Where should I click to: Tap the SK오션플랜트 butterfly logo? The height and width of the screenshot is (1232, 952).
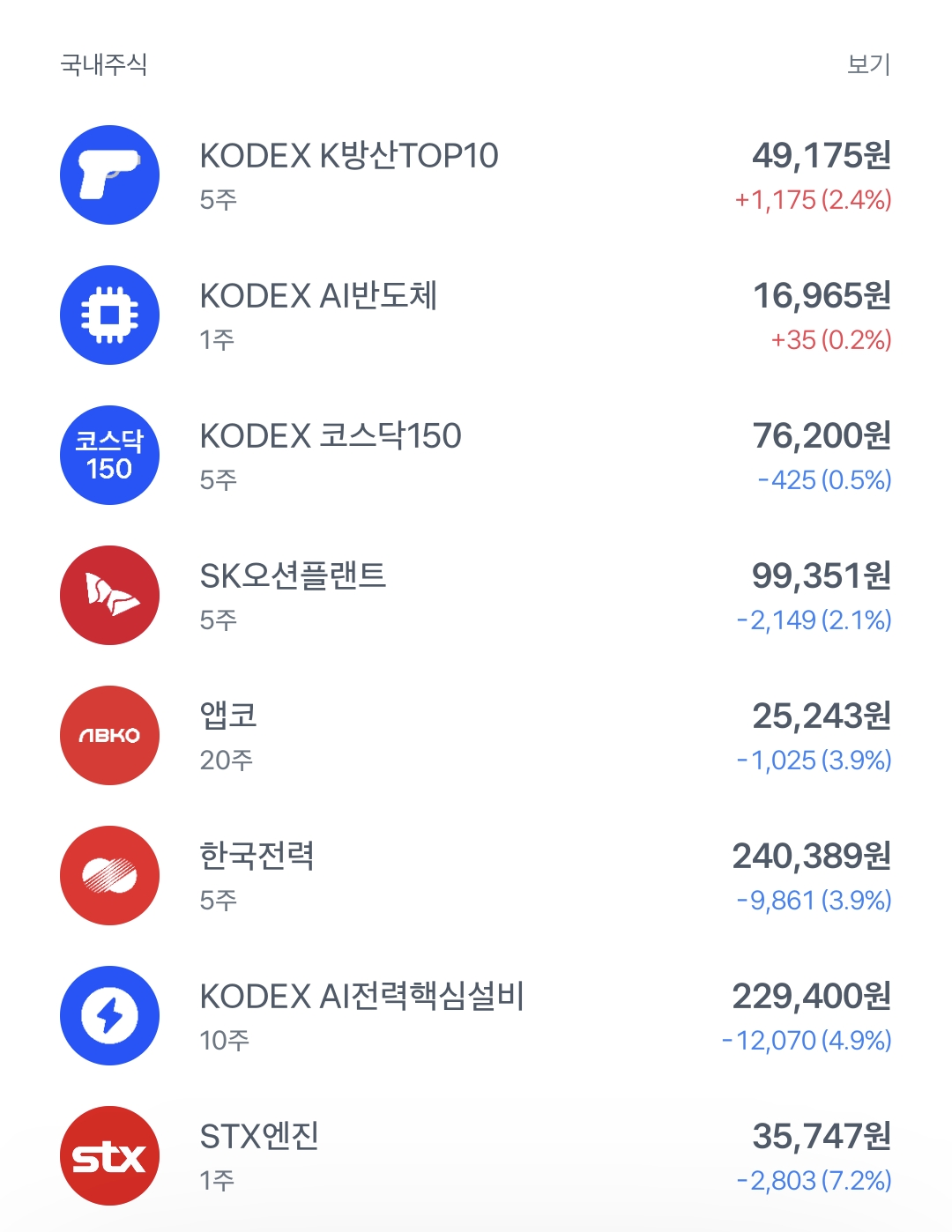[x=109, y=595]
